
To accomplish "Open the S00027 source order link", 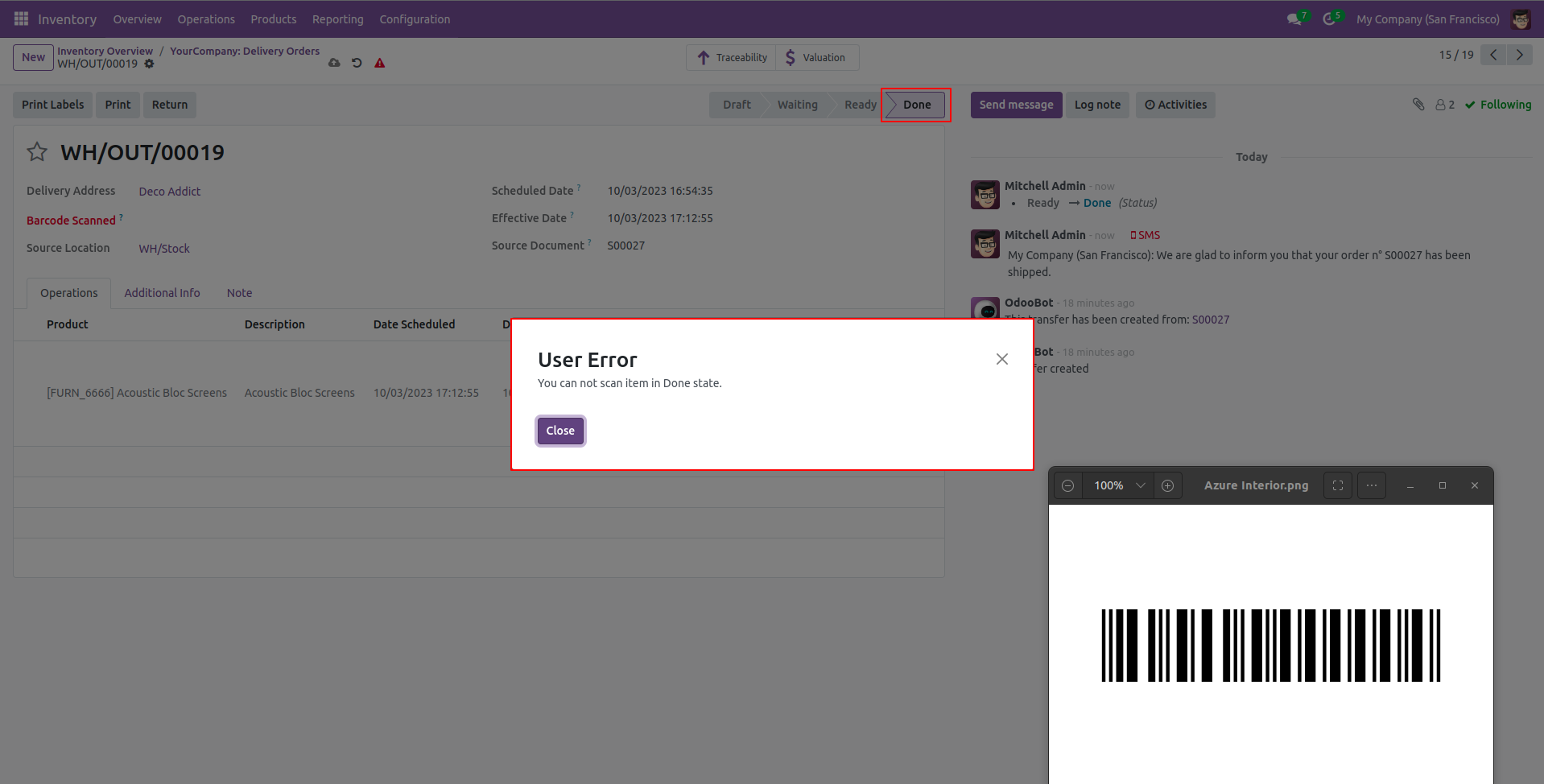I will 1211,320.
